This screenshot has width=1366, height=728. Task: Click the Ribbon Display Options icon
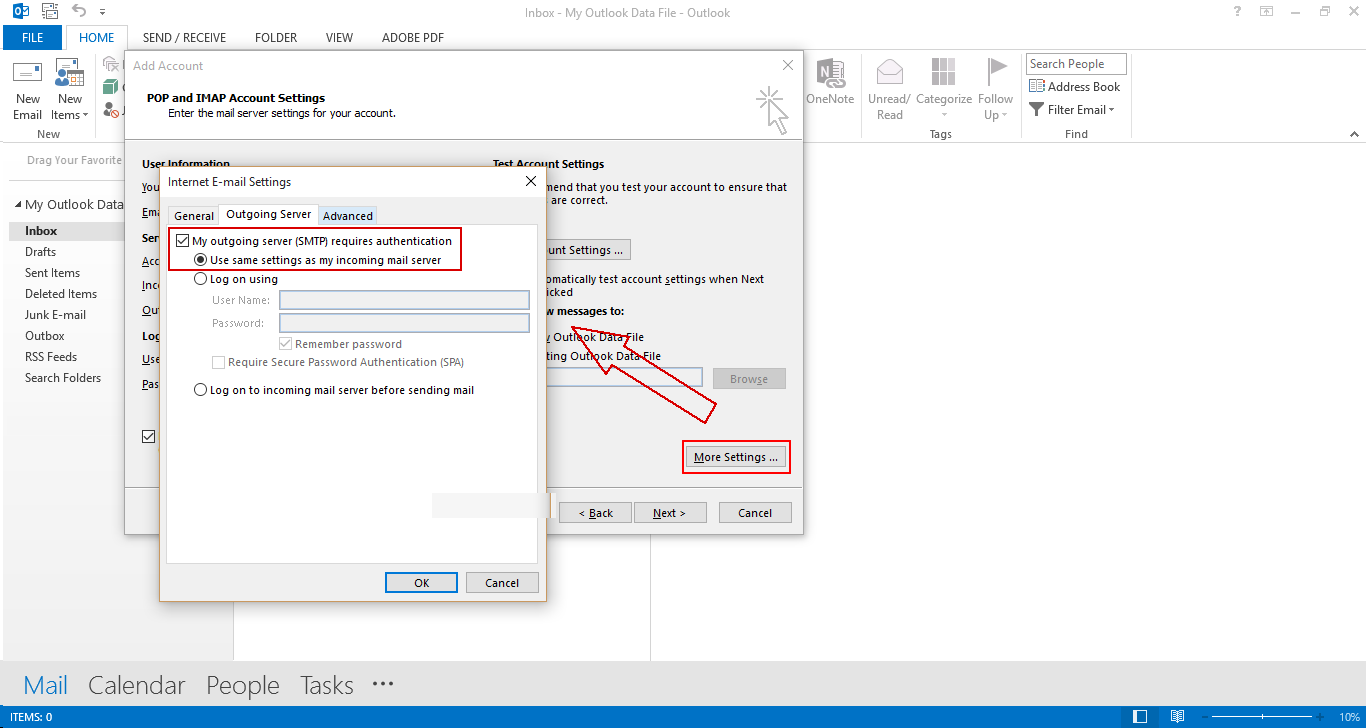pos(1267,12)
